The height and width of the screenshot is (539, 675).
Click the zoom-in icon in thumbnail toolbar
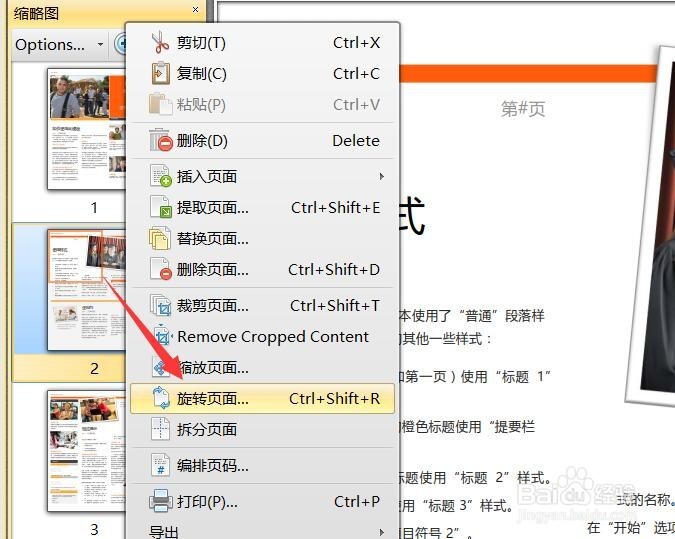tap(121, 44)
